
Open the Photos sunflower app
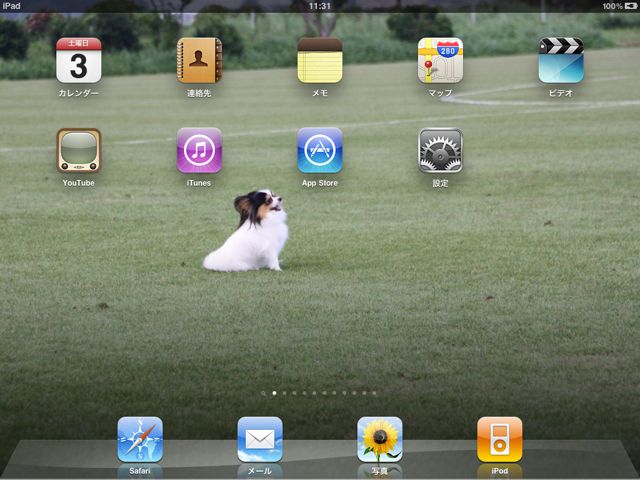(380, 440)
